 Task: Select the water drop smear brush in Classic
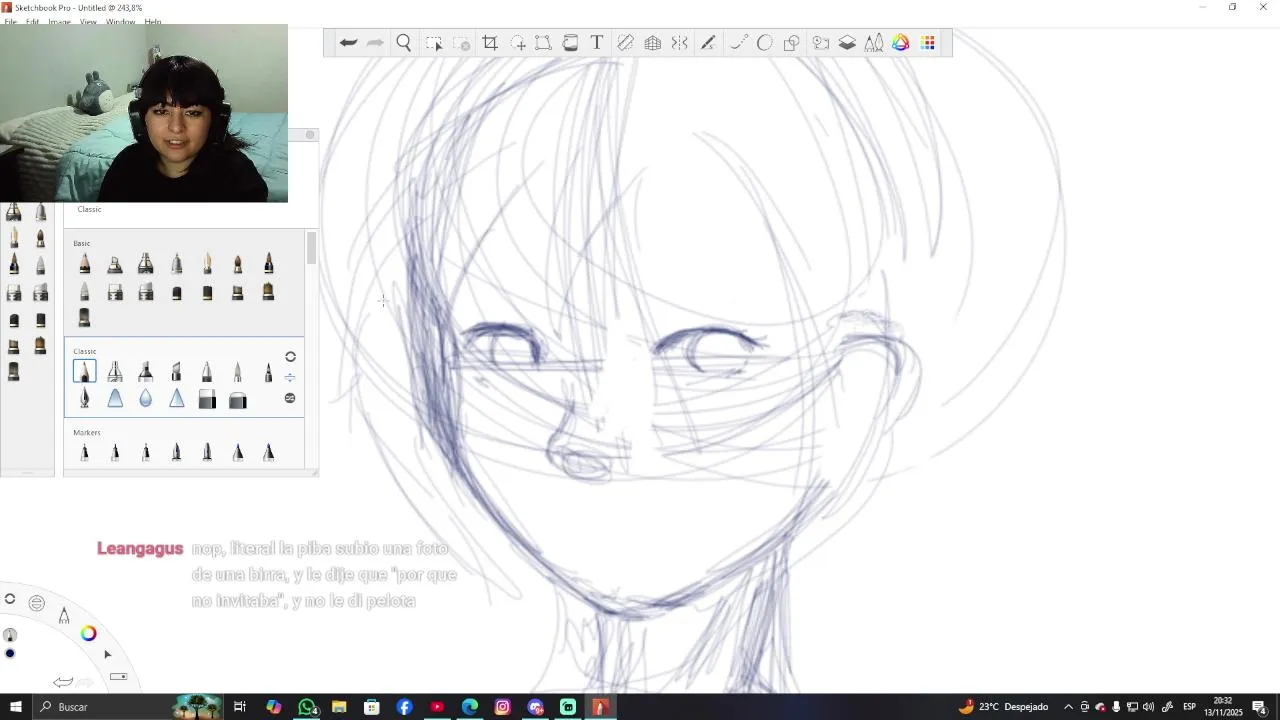[146, 400]
